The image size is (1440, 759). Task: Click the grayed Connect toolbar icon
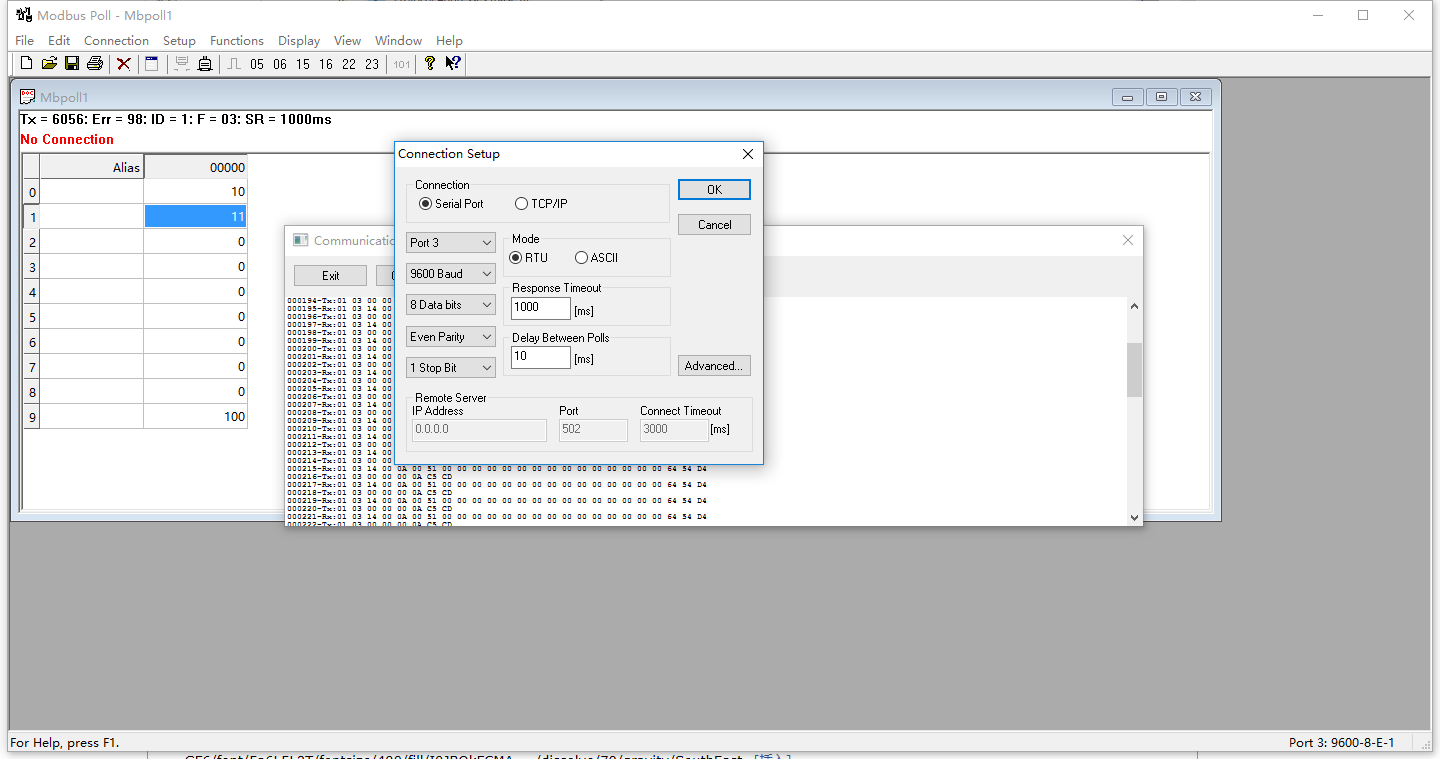pos(182,64)
